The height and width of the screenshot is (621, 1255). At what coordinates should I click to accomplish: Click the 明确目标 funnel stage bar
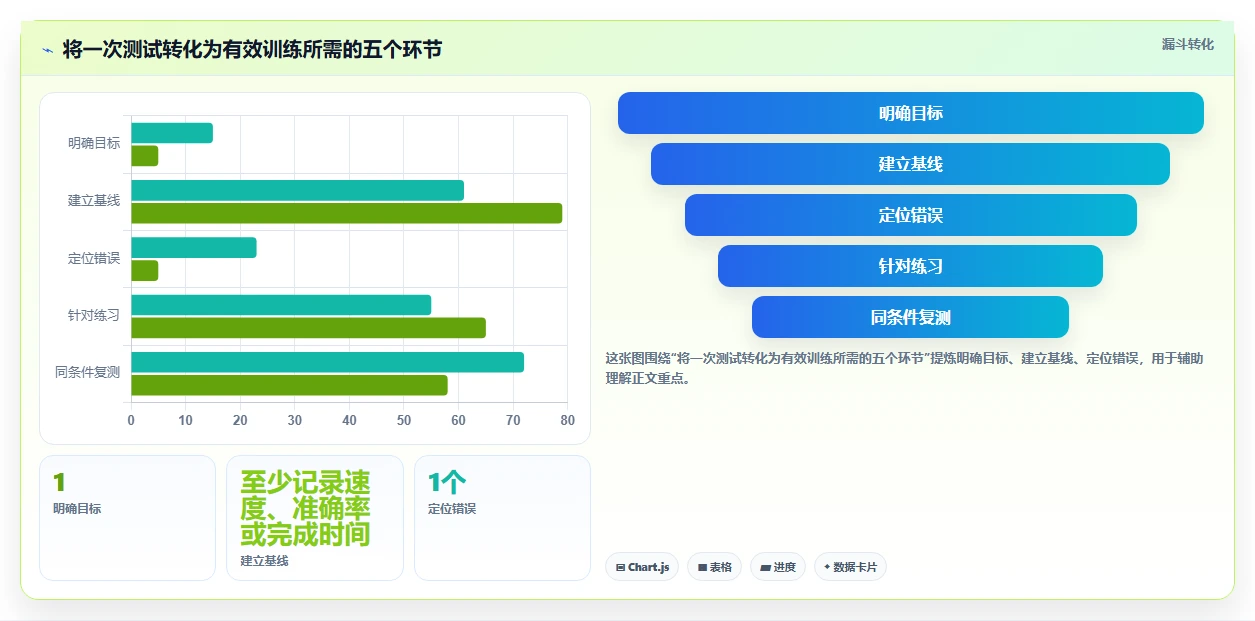911,113
